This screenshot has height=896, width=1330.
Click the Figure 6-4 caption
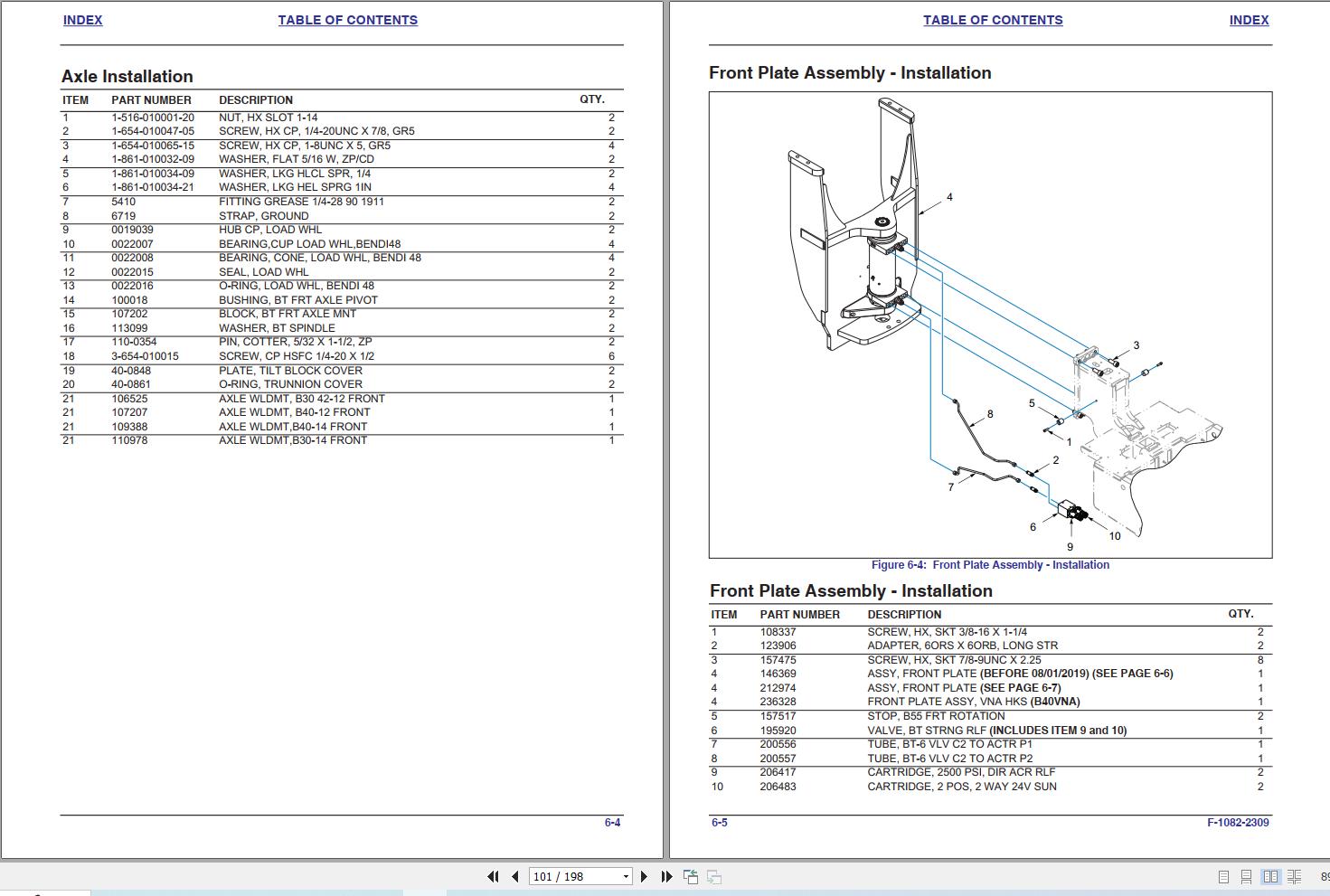(x=990, y=565)
